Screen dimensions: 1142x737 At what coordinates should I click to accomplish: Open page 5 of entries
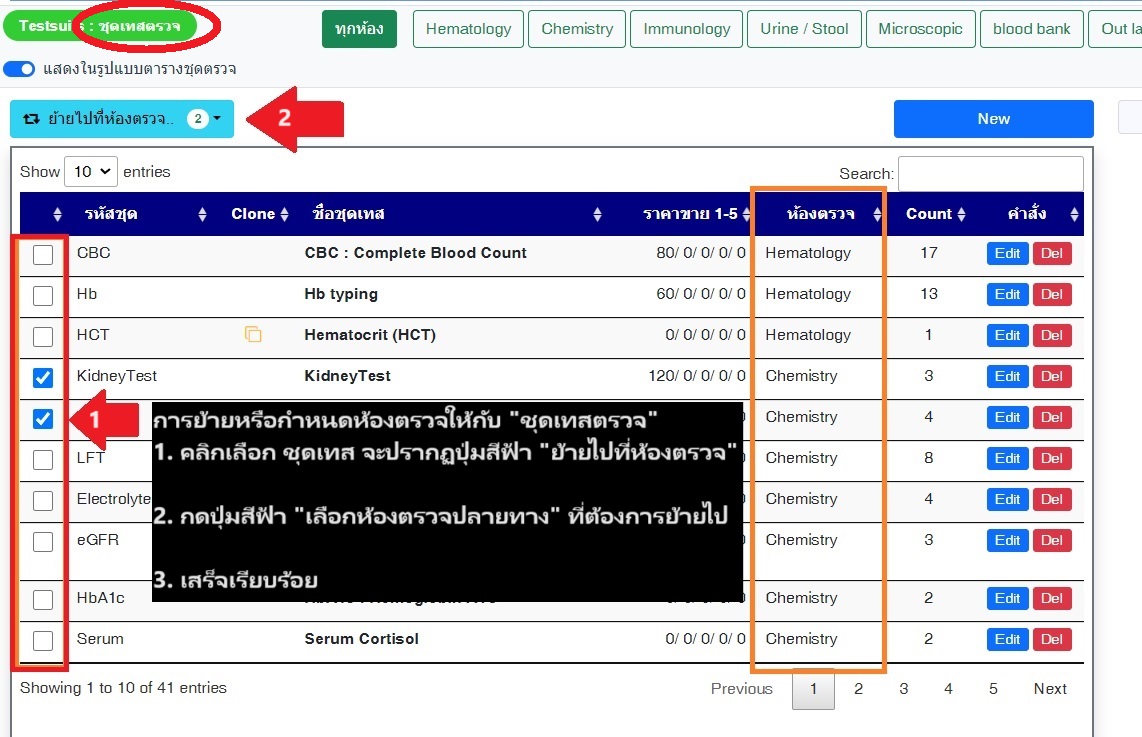pyautogui.click(x=993, y=689)
